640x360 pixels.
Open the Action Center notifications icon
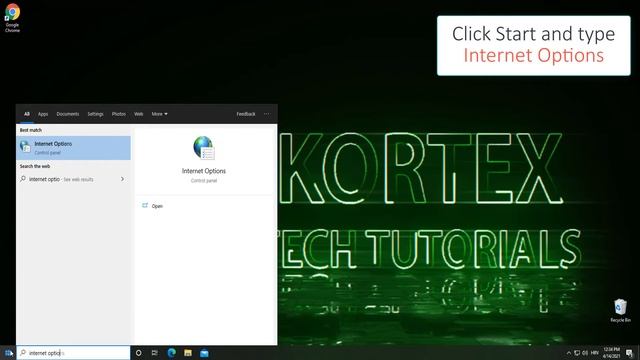(629, 353)
